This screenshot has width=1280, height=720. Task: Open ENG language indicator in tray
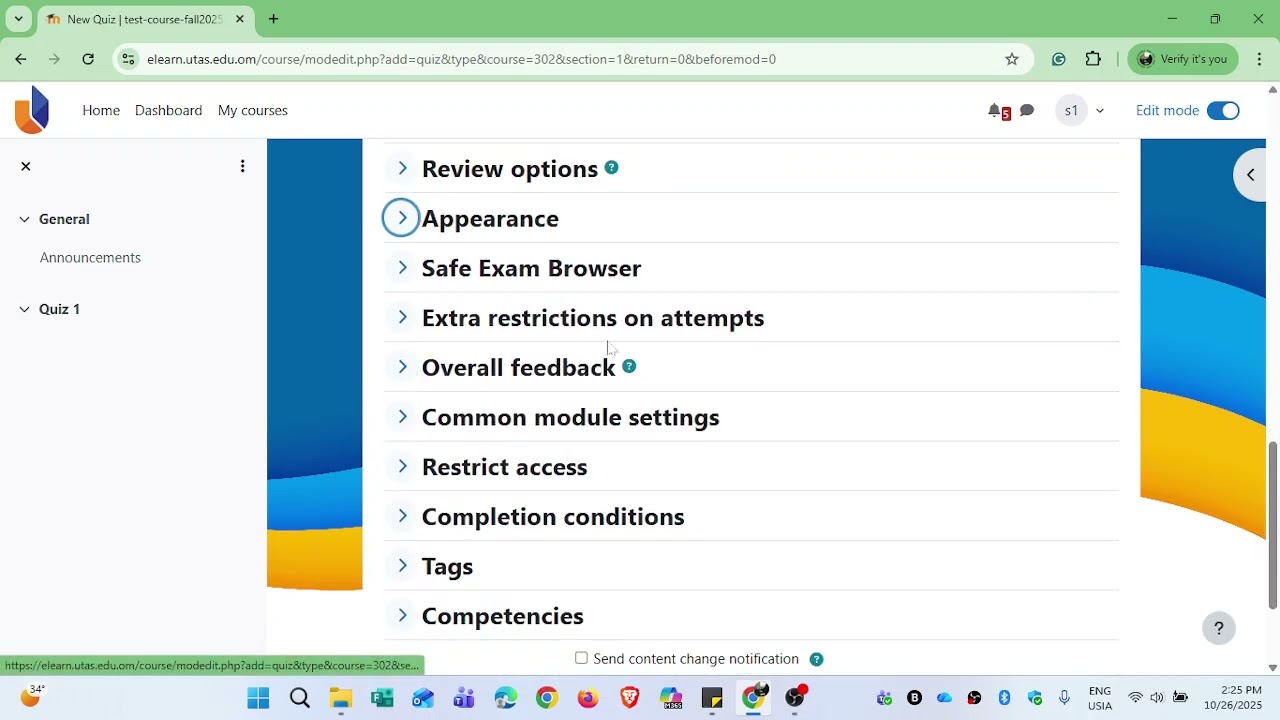[x=1100, y=698]
